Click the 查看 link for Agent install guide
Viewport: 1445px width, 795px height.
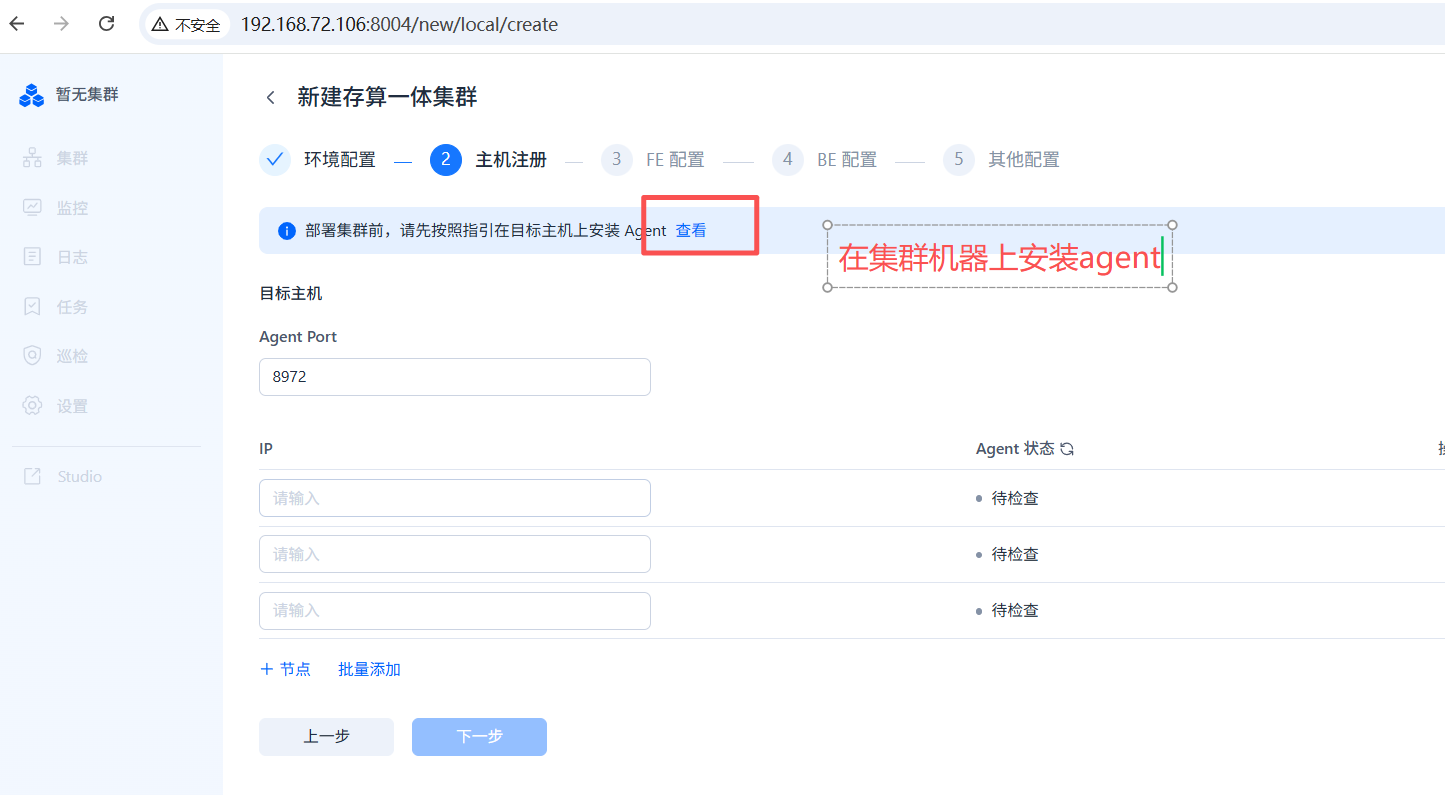(691, 231)
